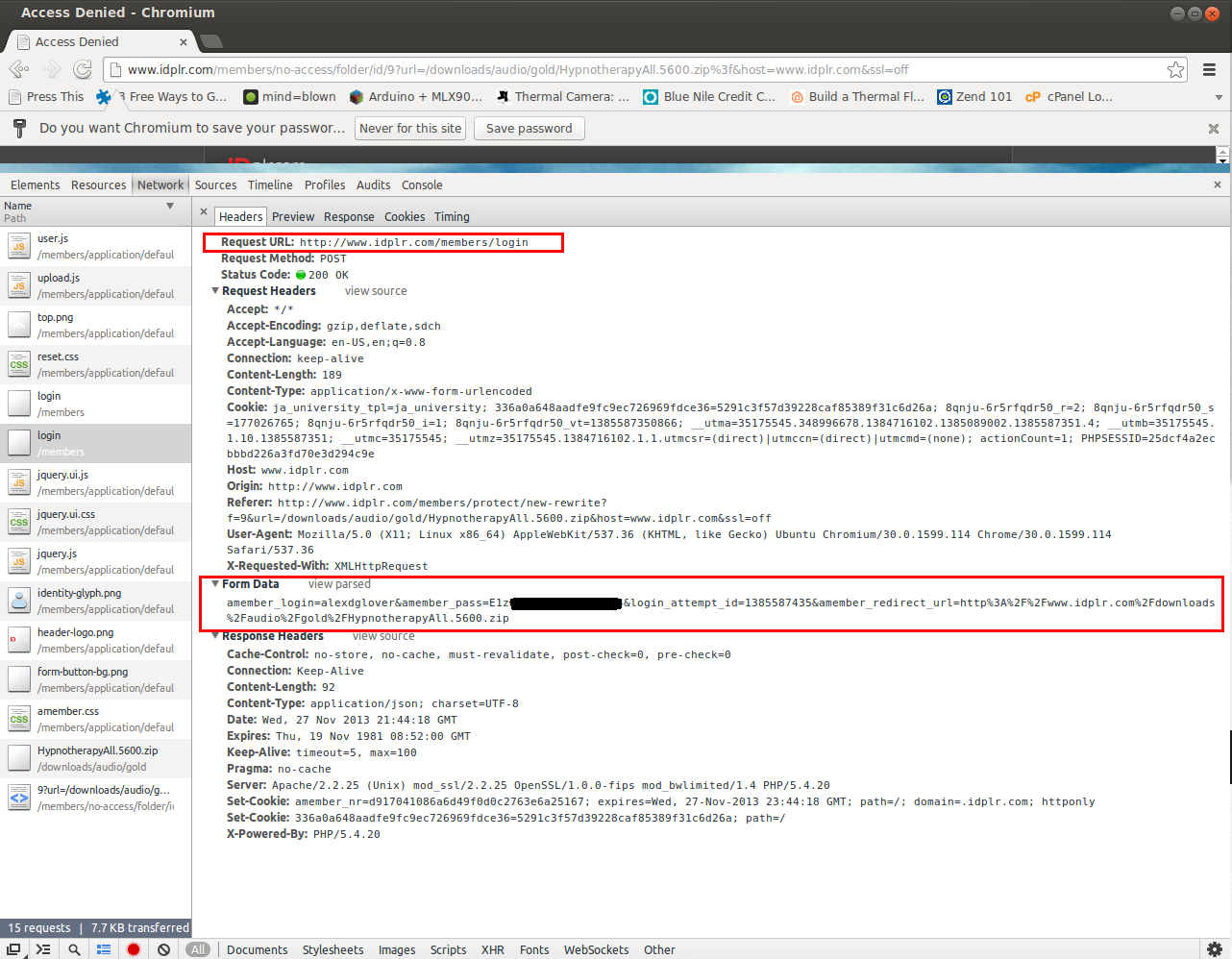Image resolution: width=1232 pixels, height=959 pixels.
Task: Show the console drawer icon
Action: [43, 949]
